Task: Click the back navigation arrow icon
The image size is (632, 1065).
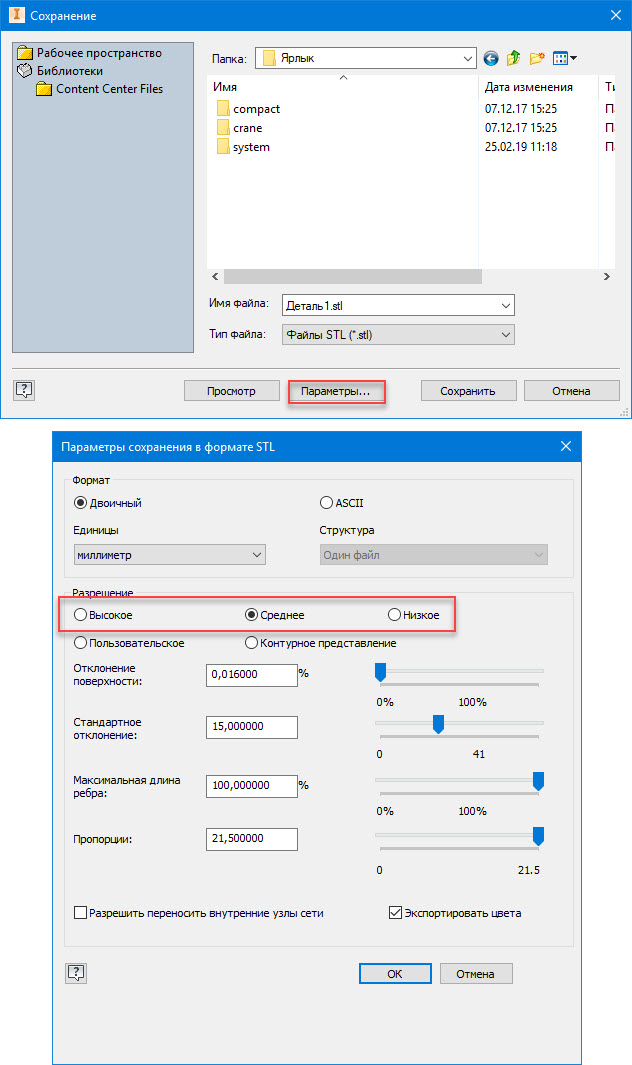Action: [491, 58]
